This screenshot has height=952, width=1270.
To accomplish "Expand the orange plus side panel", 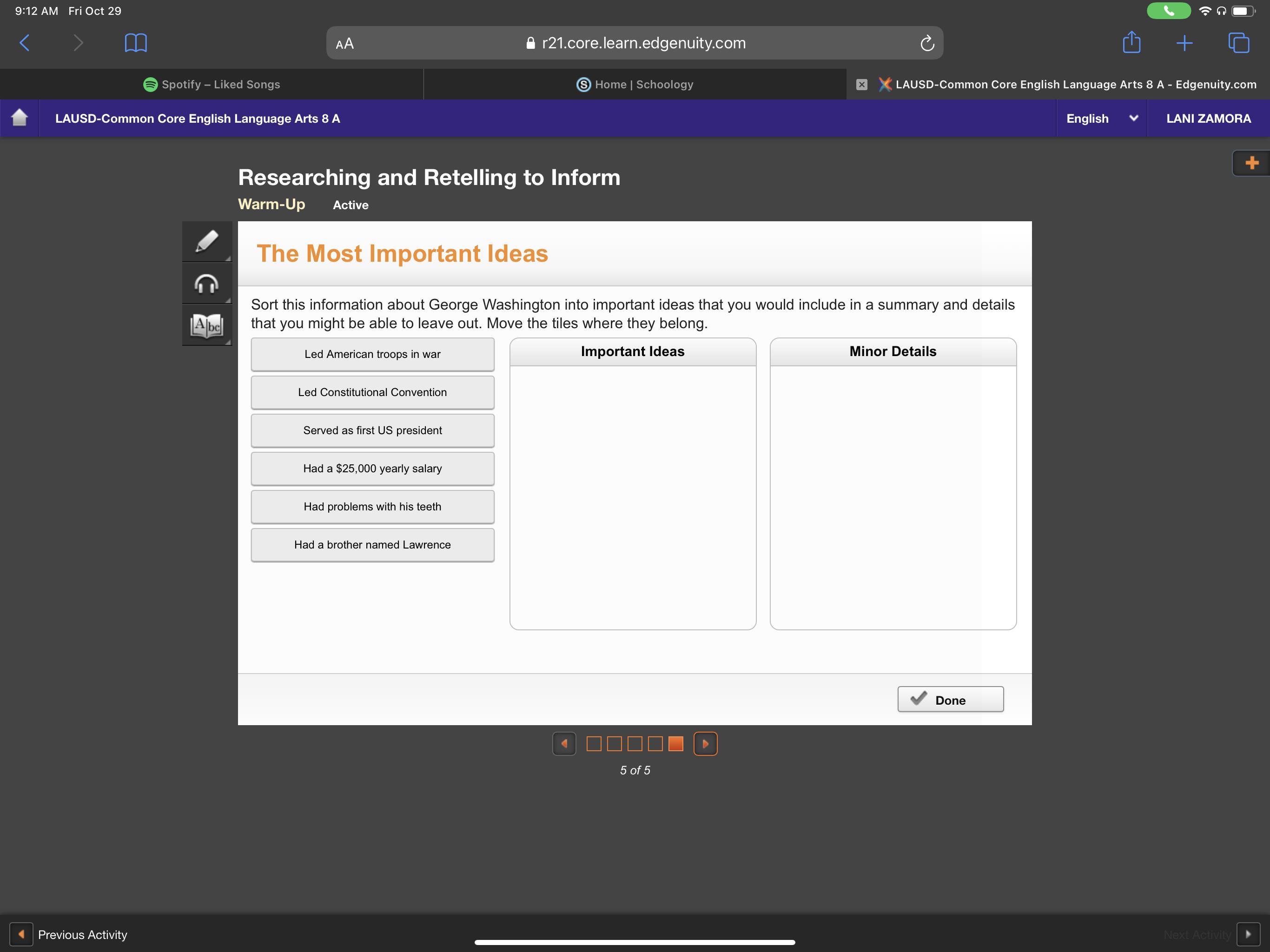I will (x=1251, y=163).
